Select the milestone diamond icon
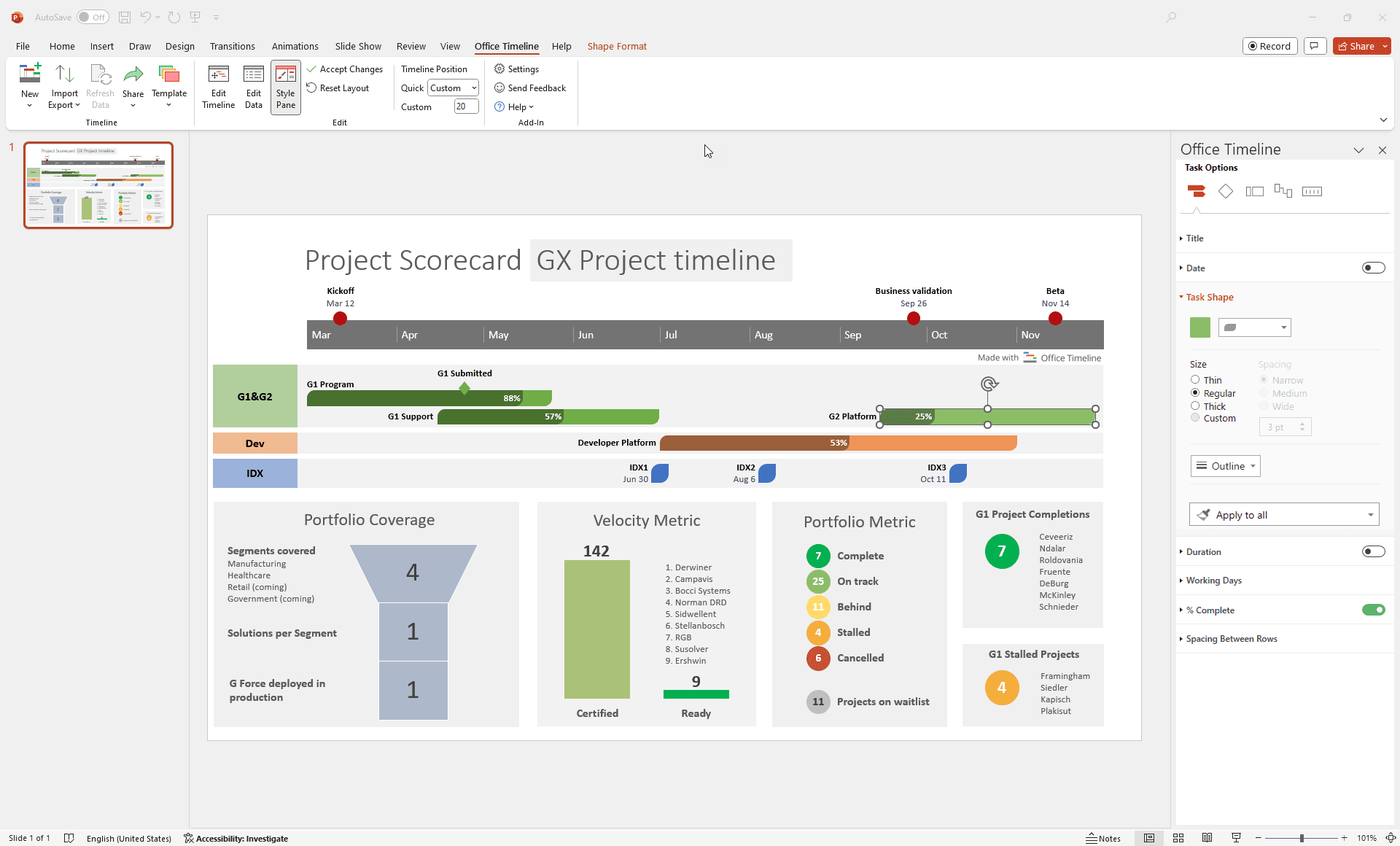1400x846 pixels. [1226, 191]
